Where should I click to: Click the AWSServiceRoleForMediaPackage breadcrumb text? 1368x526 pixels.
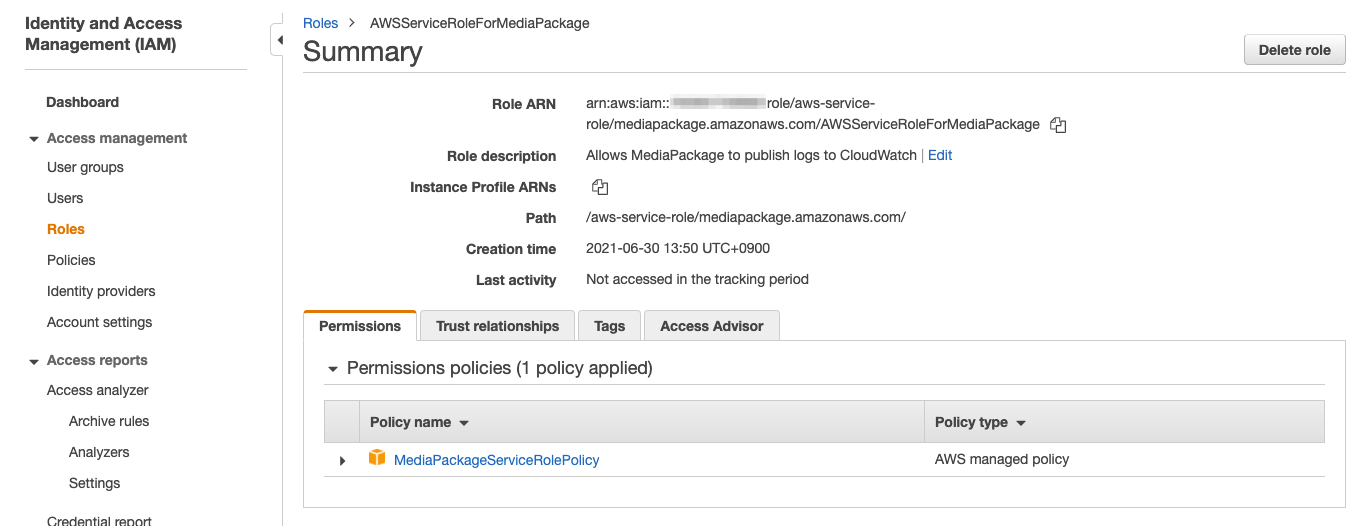(479, 23)
